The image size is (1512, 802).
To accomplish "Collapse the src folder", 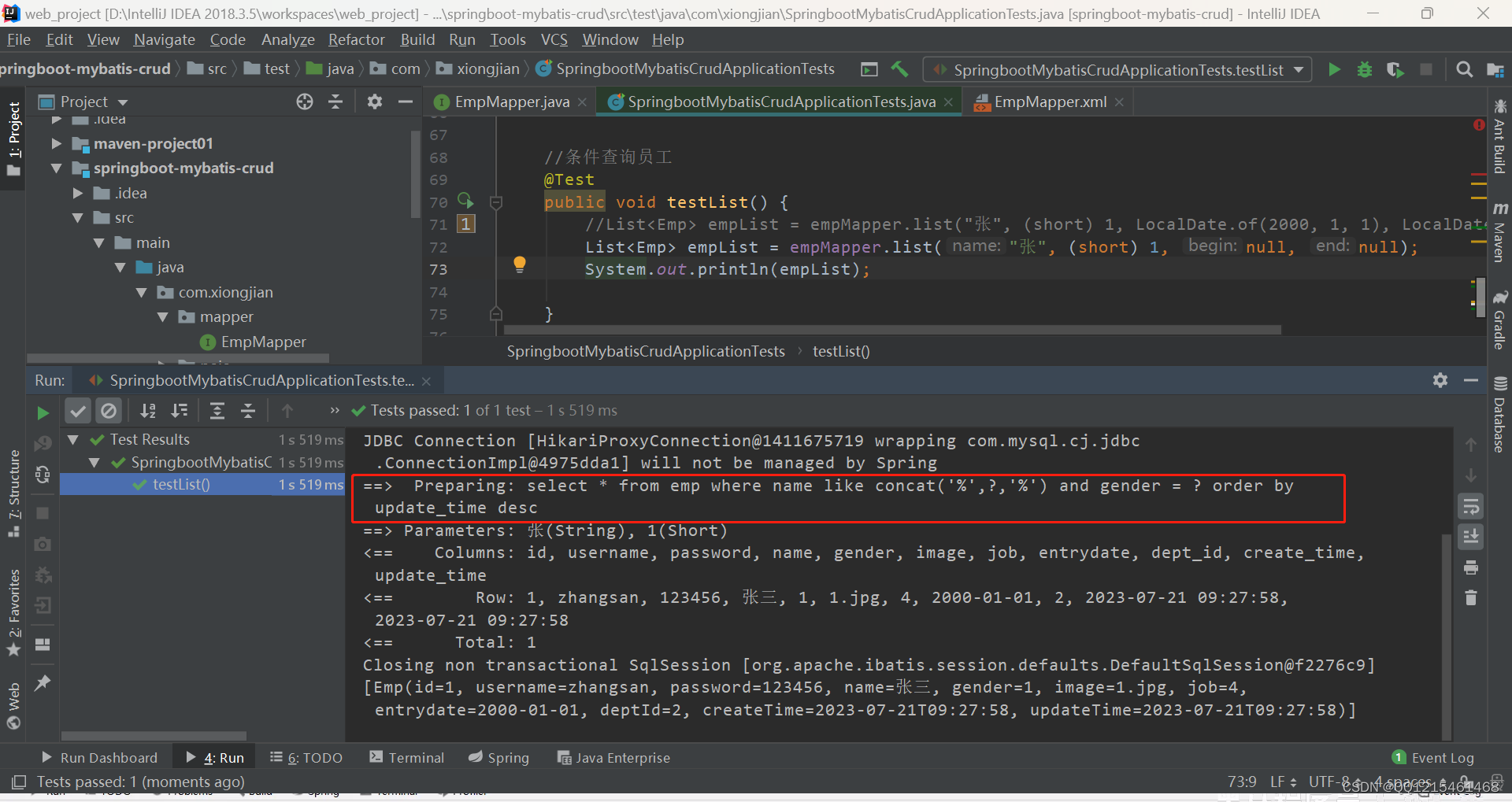I will [78, 218].
